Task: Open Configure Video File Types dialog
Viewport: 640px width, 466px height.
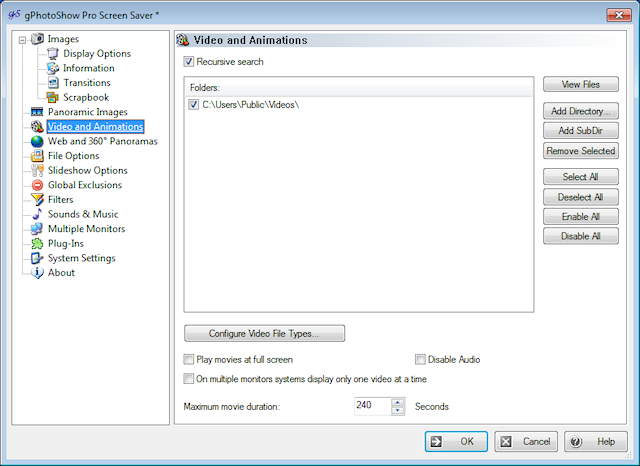Action: click(264, 333)
